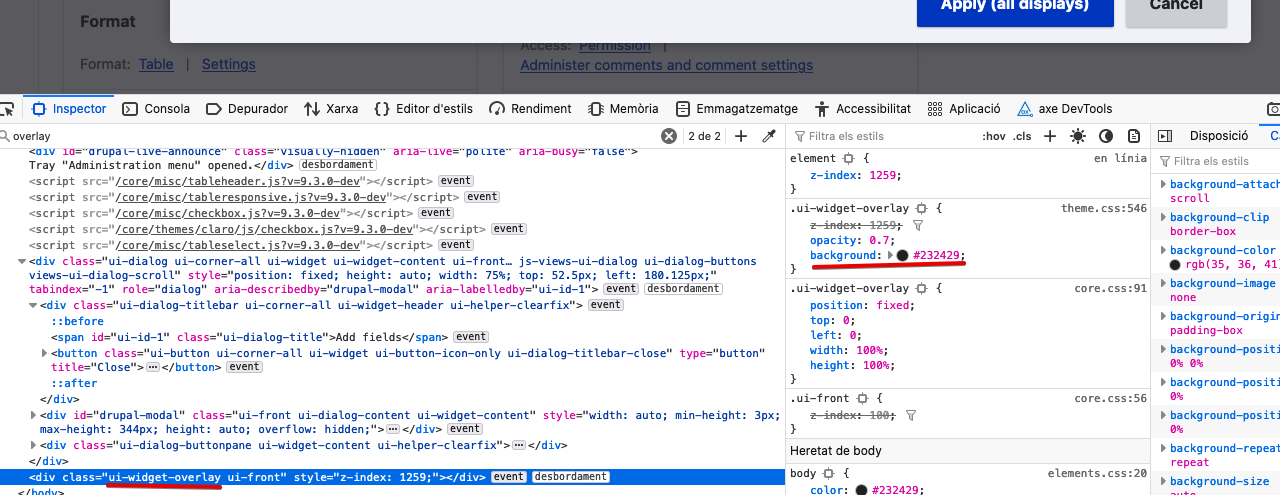Open Administer comments and comment settings link
This screenshot has width=1280, height=495.
click(x=666, y=65)
